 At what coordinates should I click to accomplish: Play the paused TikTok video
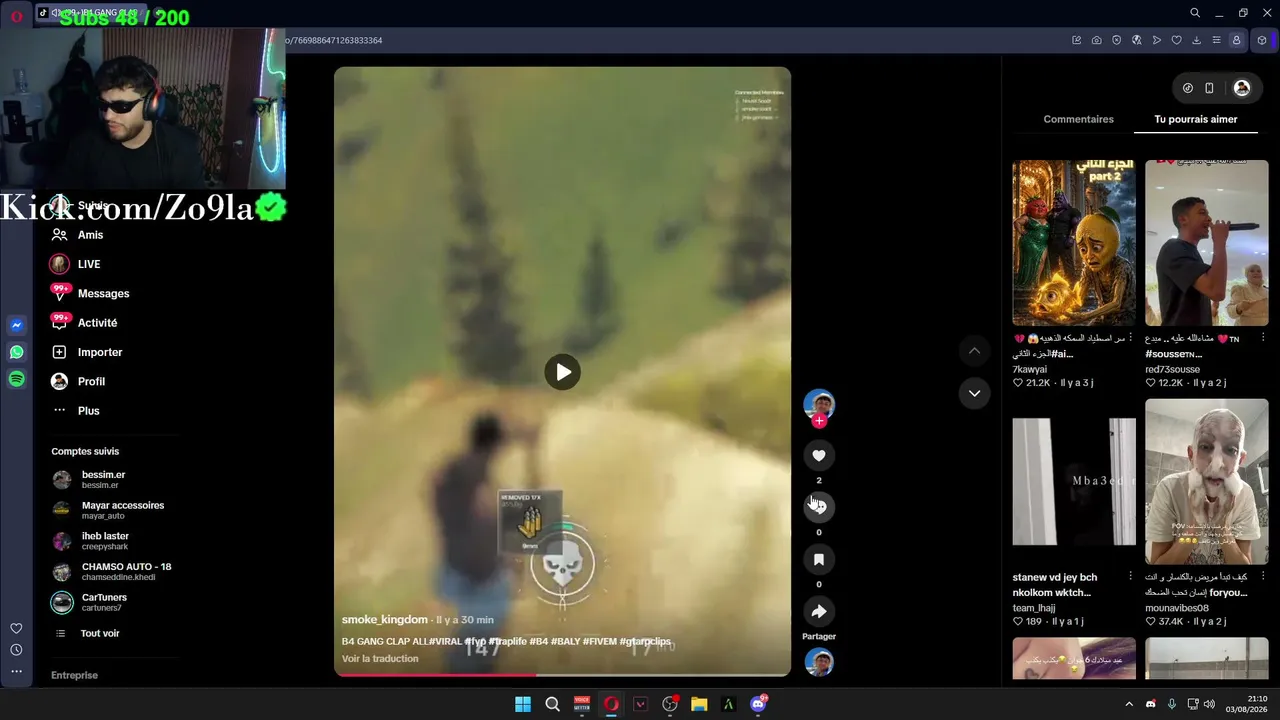pyautogui.click(x=563, y=372)
